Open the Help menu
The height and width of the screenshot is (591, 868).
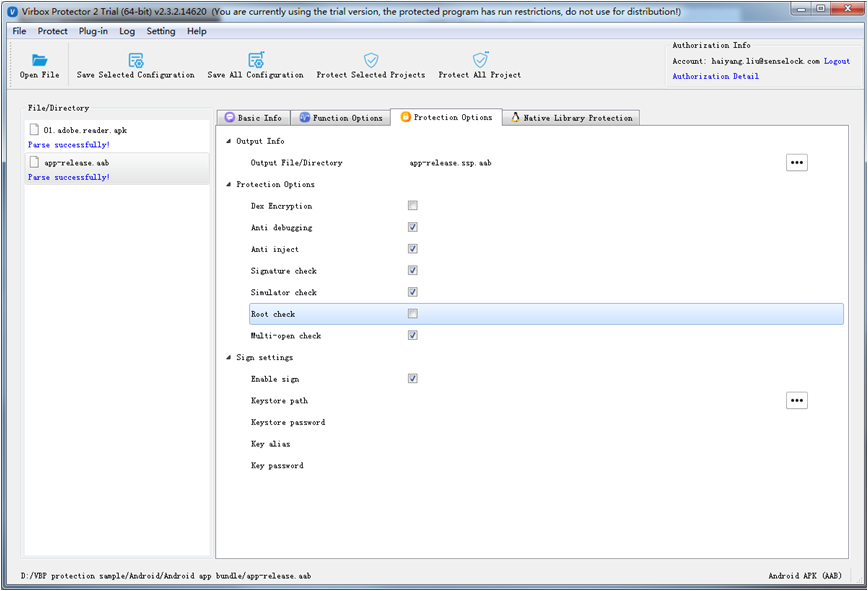pos(197,31)
